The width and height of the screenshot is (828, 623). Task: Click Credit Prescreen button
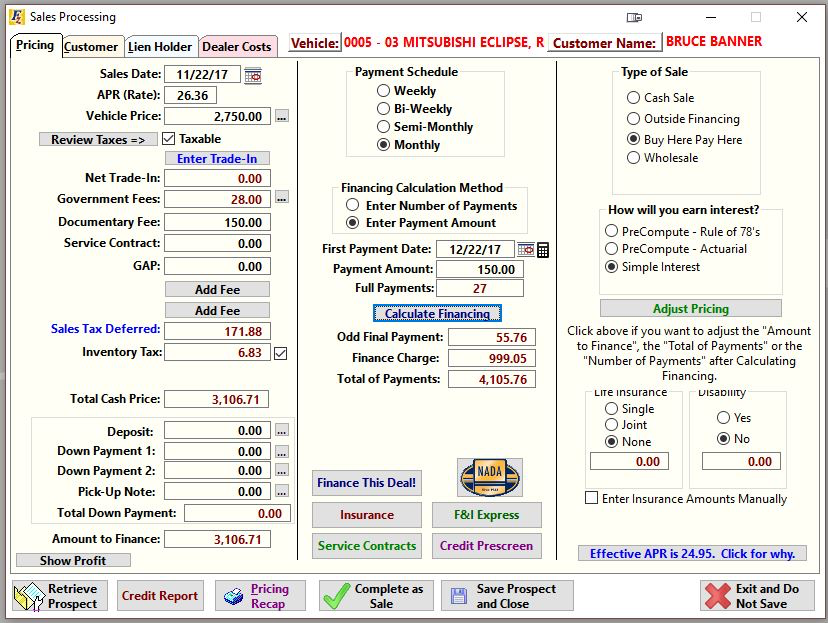(487, 546)
